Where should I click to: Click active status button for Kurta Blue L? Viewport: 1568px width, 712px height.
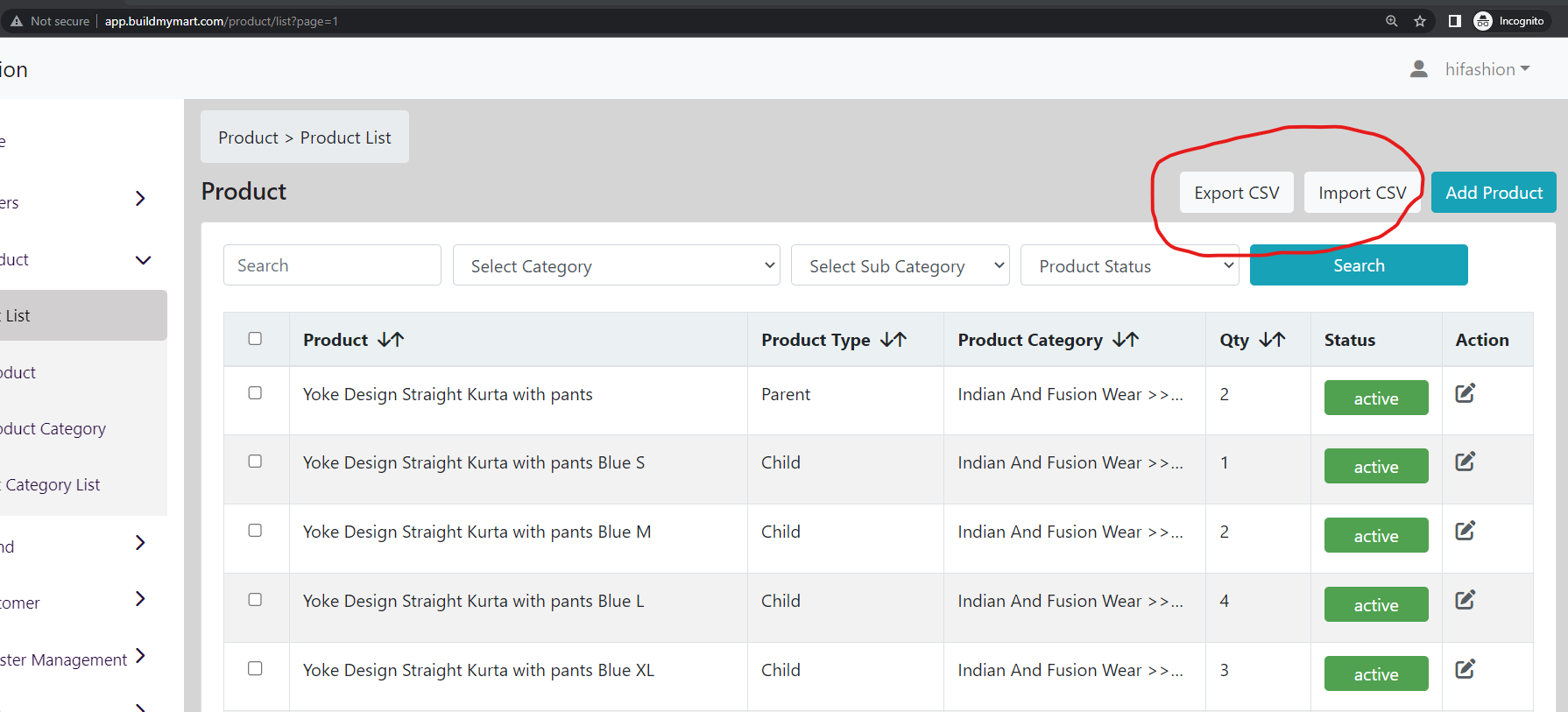click(1376, 604)
